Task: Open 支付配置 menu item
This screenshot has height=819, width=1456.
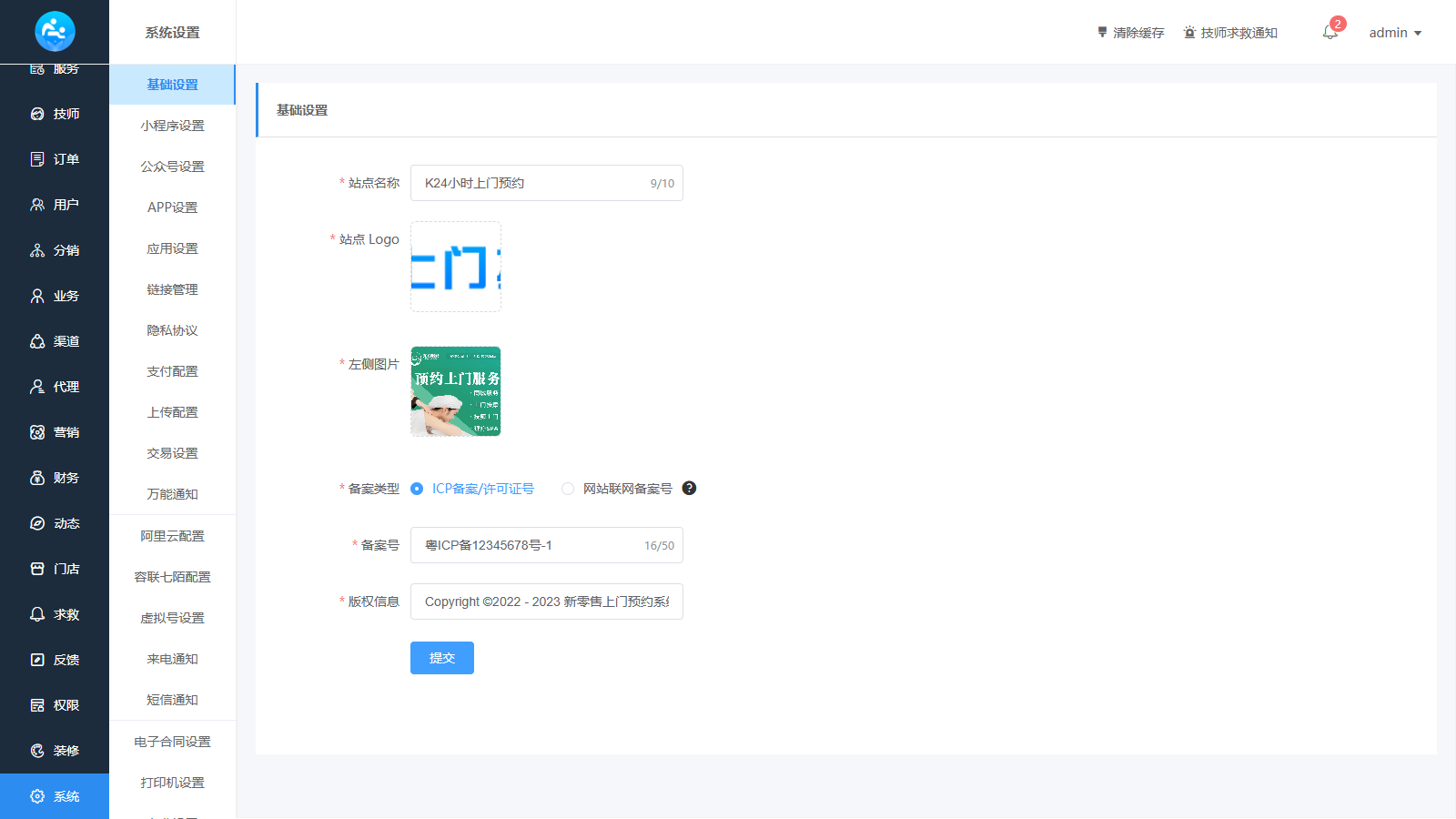Action: pyautogui.click(x=172, y=371)
